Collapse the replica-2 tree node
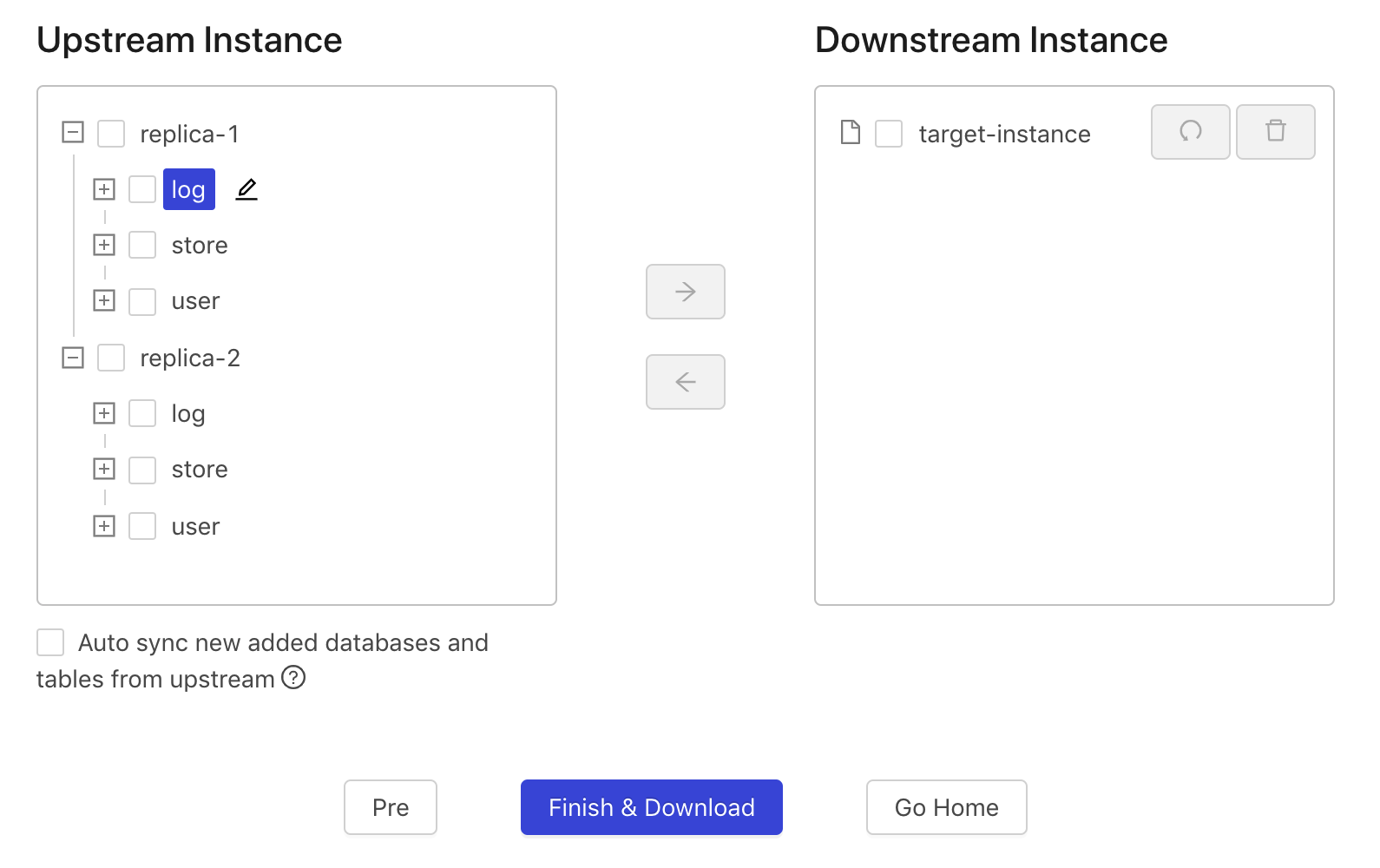The width and height of the screenshot is (1380, 868). tap(73, 358)
